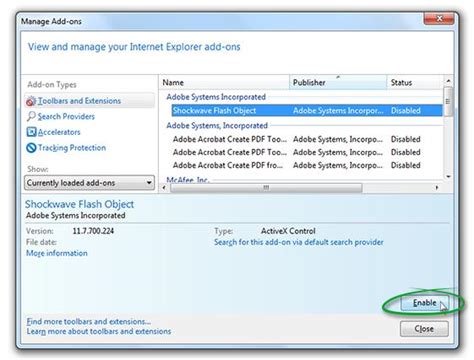474x360 pixels.
Task: Click the horizontal scrollbar left arrow
Action: tap(164, 188)
